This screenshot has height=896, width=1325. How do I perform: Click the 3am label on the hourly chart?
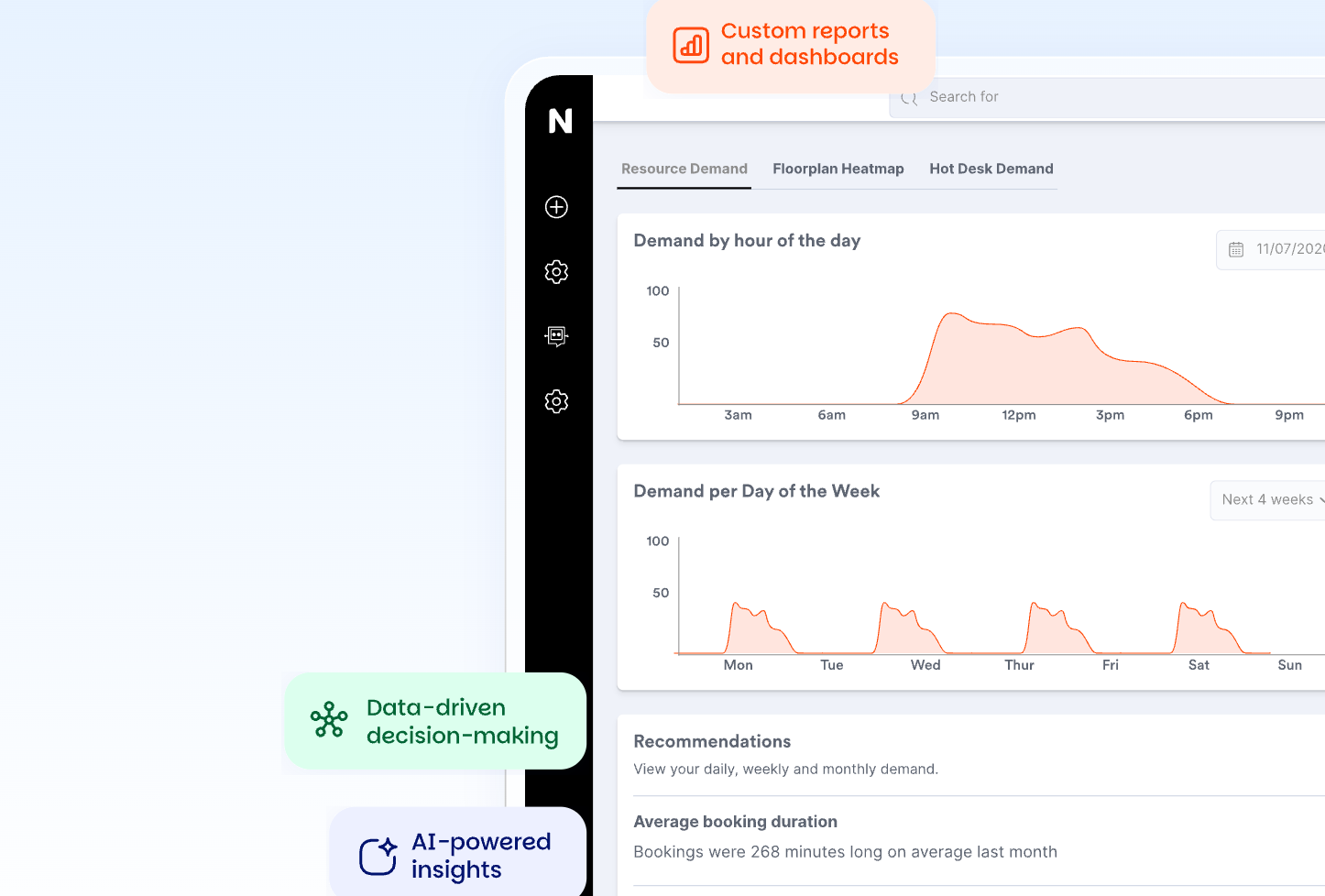click(738, 415)
